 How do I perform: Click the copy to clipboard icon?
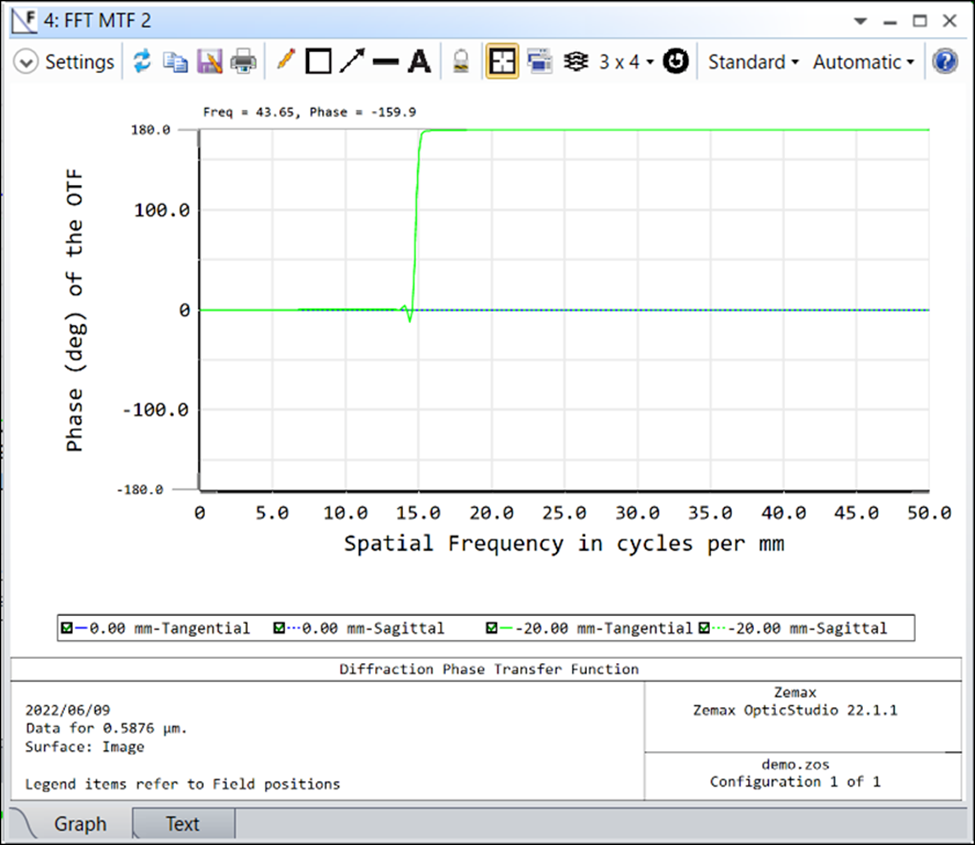point(176,62)
